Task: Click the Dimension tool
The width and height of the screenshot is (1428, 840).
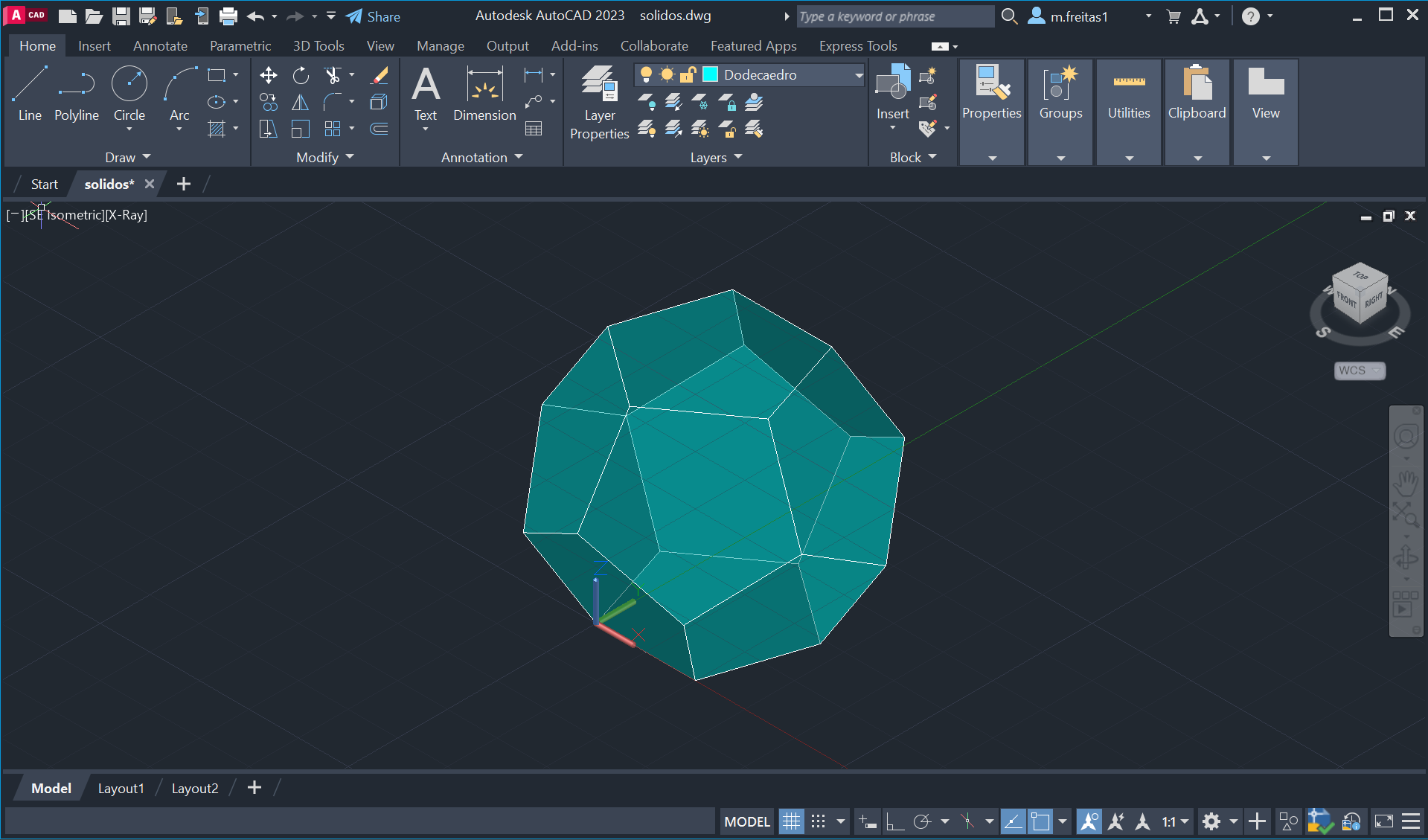Action: [484, 93]
